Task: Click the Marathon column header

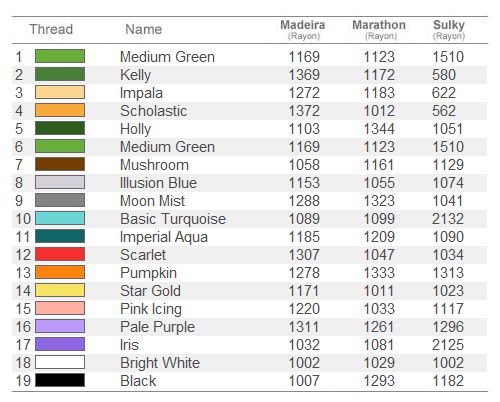Action: pyautogui.click(x=379, y=29)
